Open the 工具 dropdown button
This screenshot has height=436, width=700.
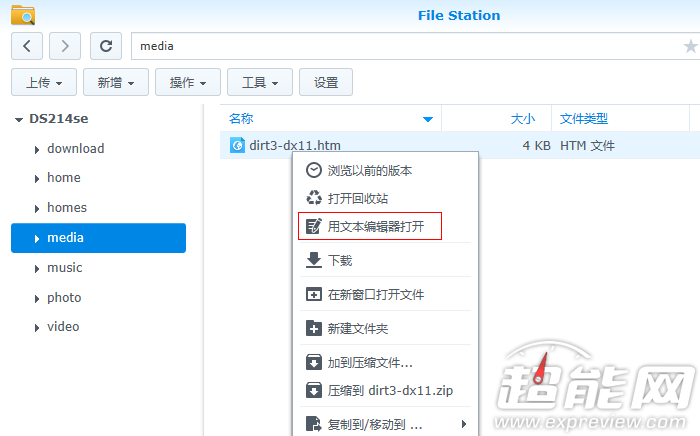(x=260, y=82)
